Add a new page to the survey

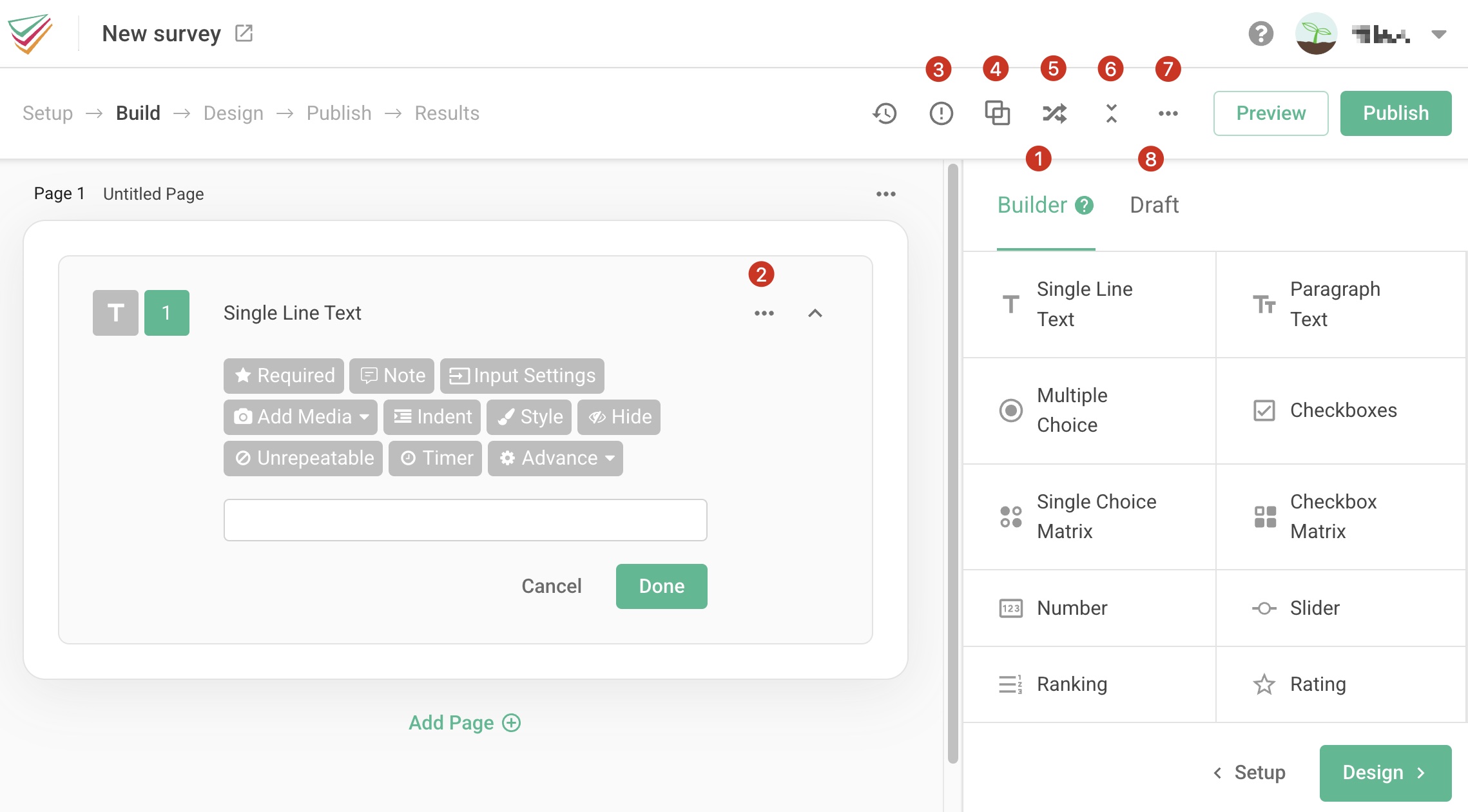click(465, 722)
